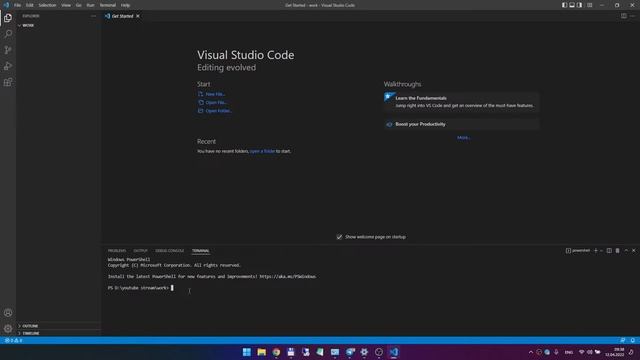Click the New File... link
The height and width of the screenshot is (360, 640).
[x=211, y=94]
